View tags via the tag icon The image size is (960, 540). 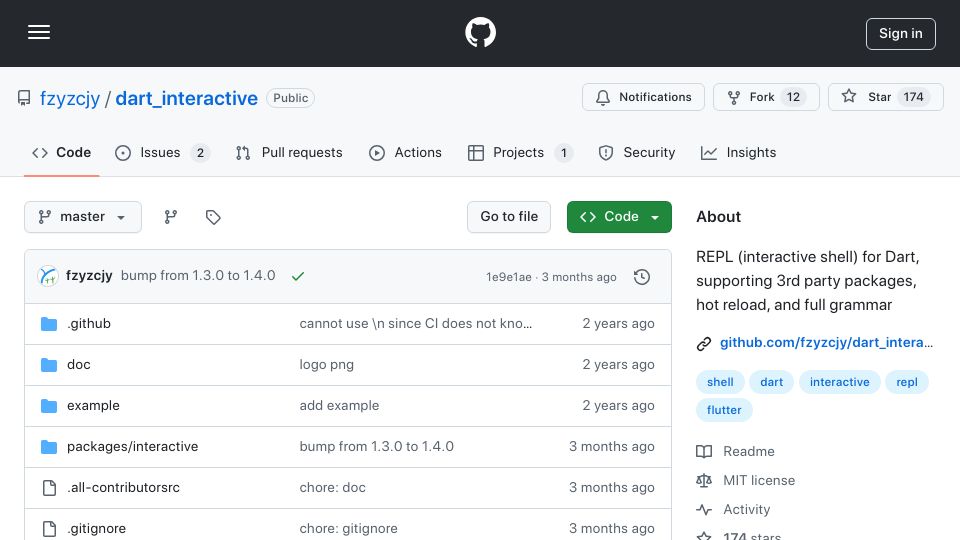(213, 217)
